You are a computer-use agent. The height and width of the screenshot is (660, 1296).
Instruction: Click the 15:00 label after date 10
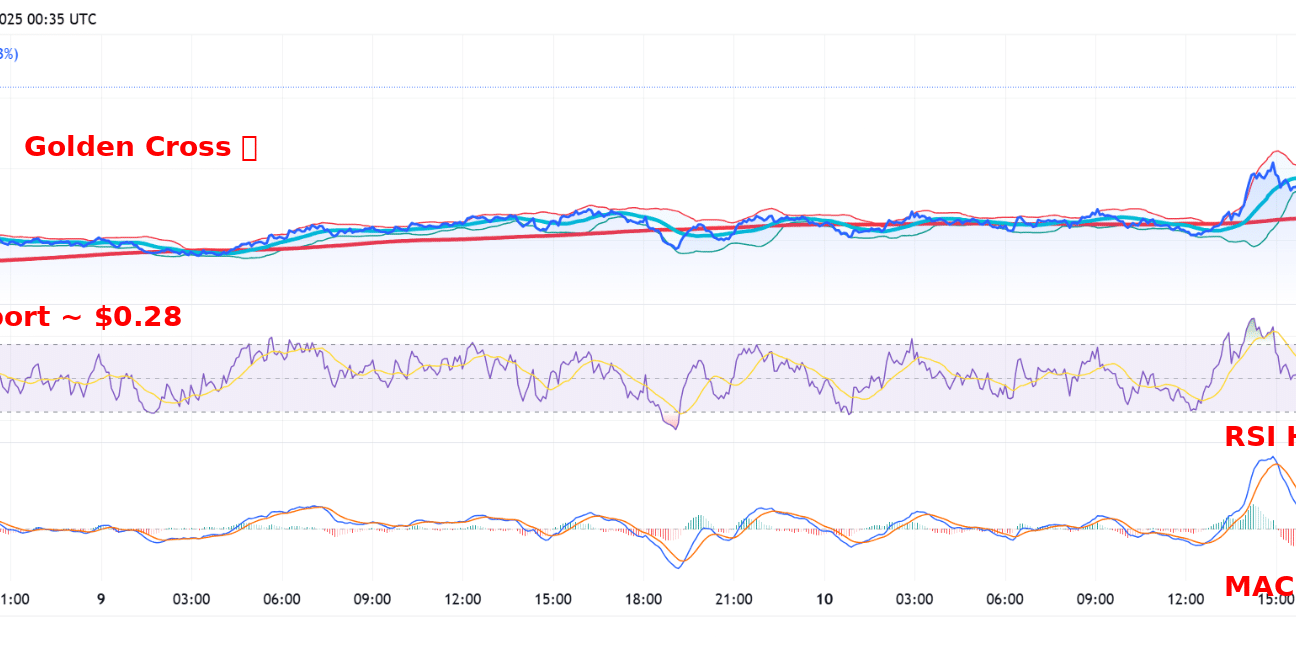tap(1276, 599)
